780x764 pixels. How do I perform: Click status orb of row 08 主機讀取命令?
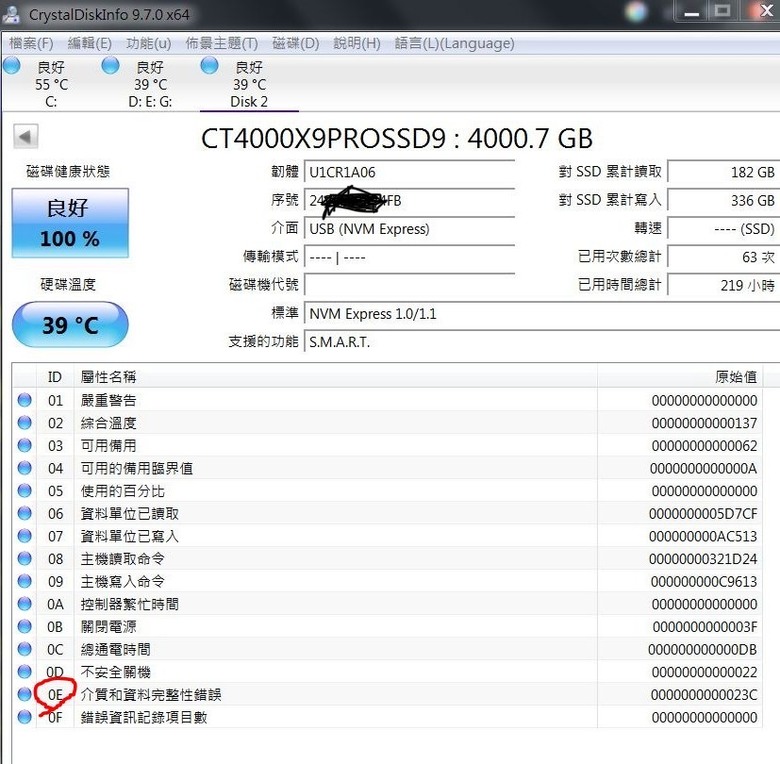[x=24, y=559]
